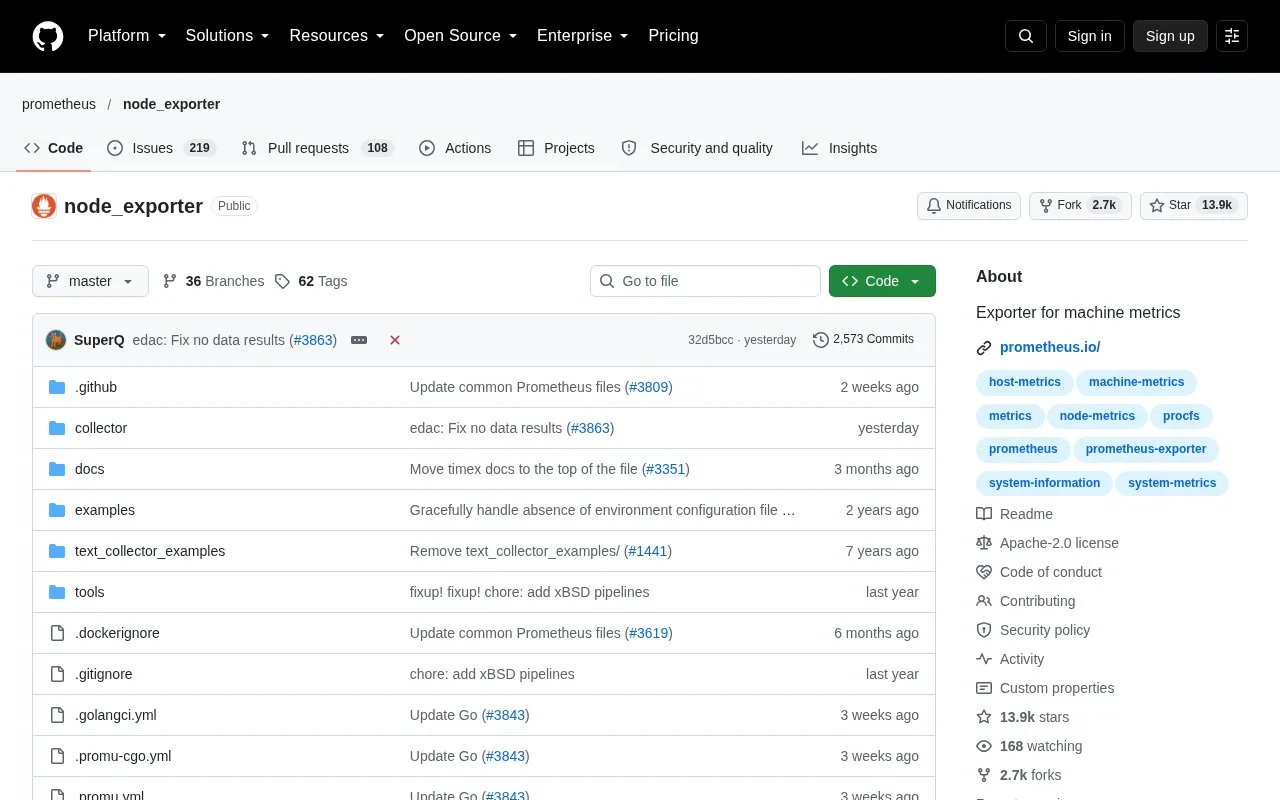Open the Enterprise dropdown menu
The width and height of the screenshot is (1280, 800).
(x=583, y=36)
